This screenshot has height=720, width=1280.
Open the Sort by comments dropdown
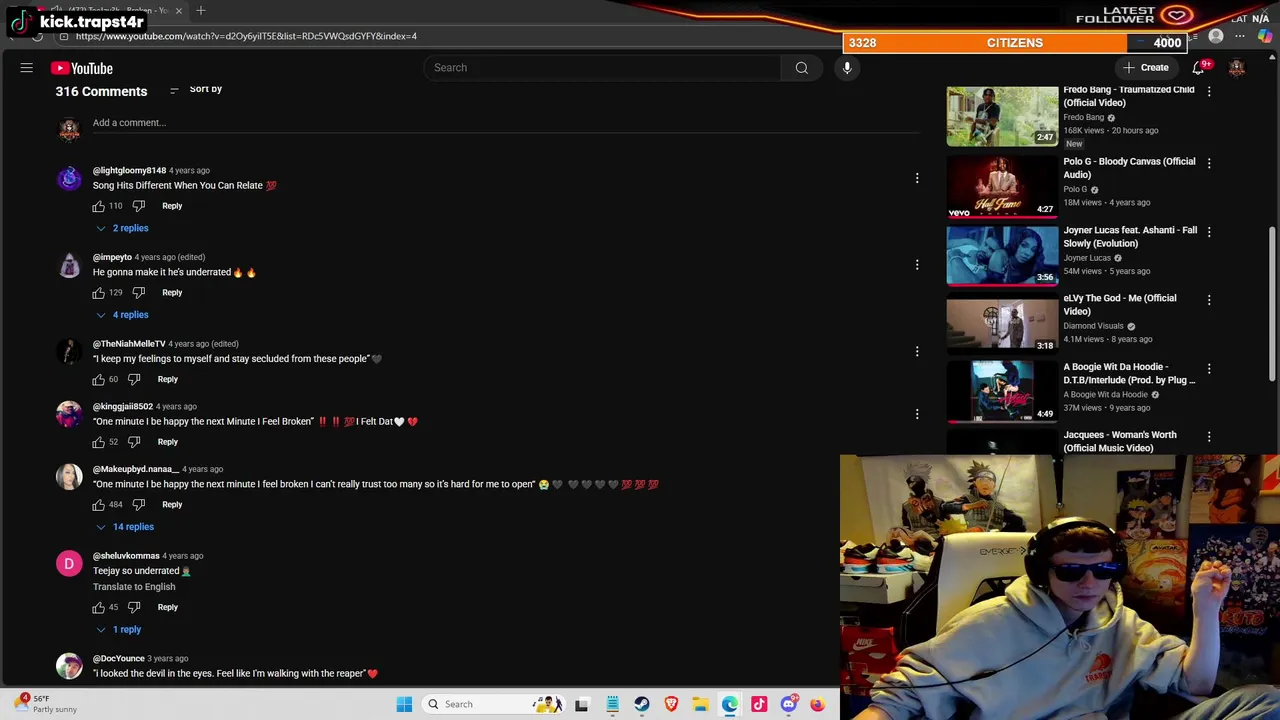[195, 90]
